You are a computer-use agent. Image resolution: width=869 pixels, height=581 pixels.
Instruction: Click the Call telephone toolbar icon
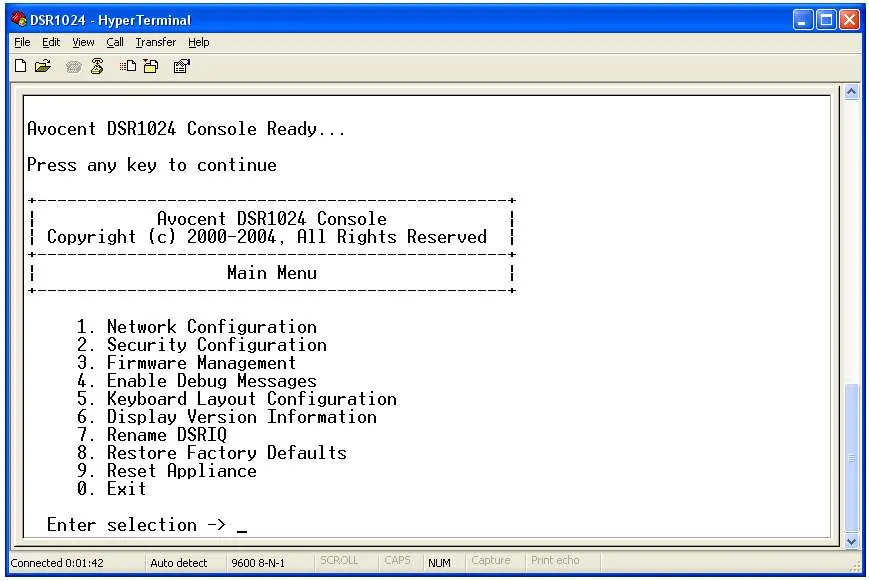tap(73, 67)
